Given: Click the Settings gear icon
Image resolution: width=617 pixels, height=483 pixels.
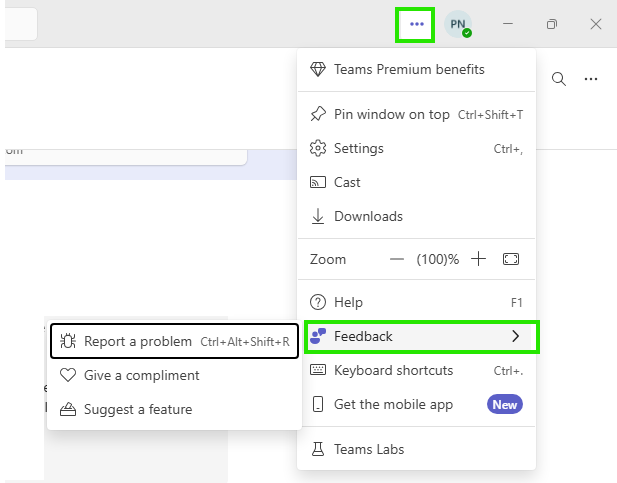Looking at the screenshot, I should click(318, 148).
